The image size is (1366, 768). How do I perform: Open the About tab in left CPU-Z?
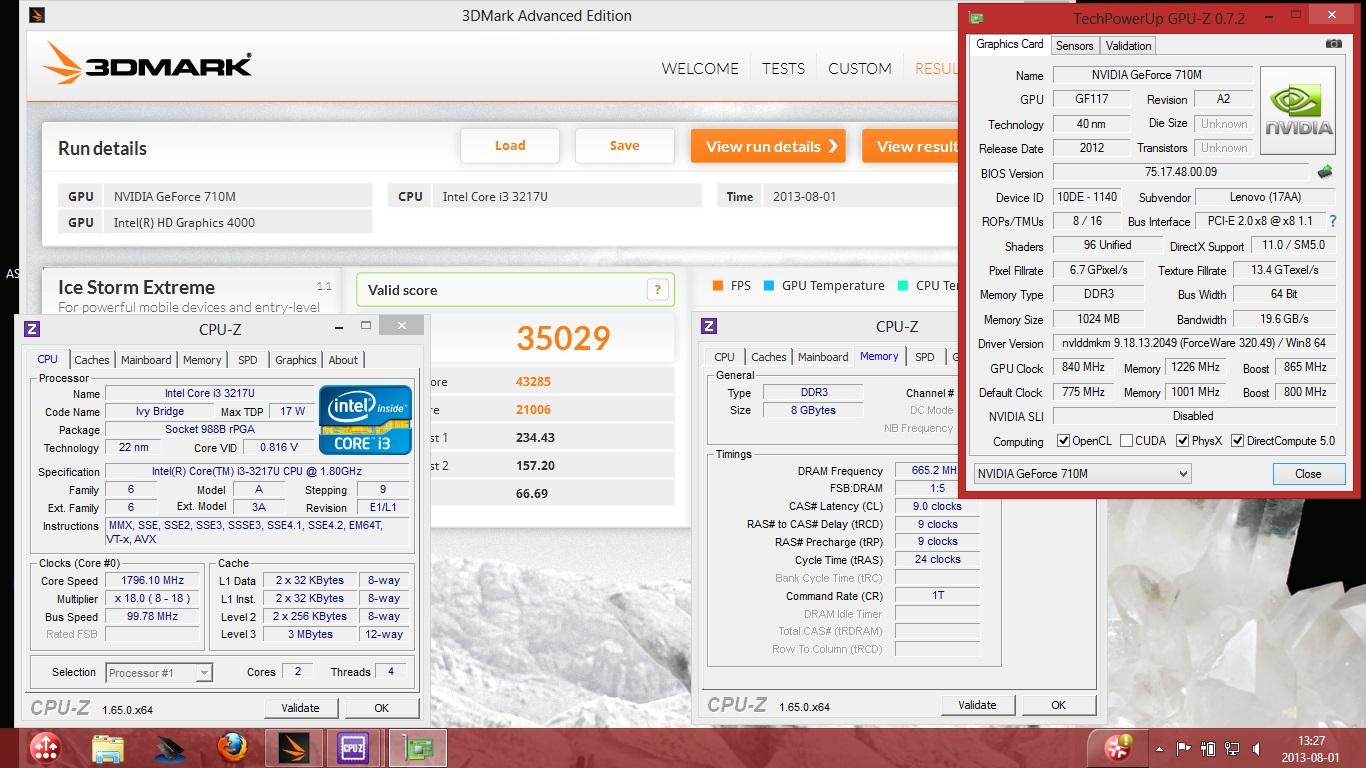(343, 360)
